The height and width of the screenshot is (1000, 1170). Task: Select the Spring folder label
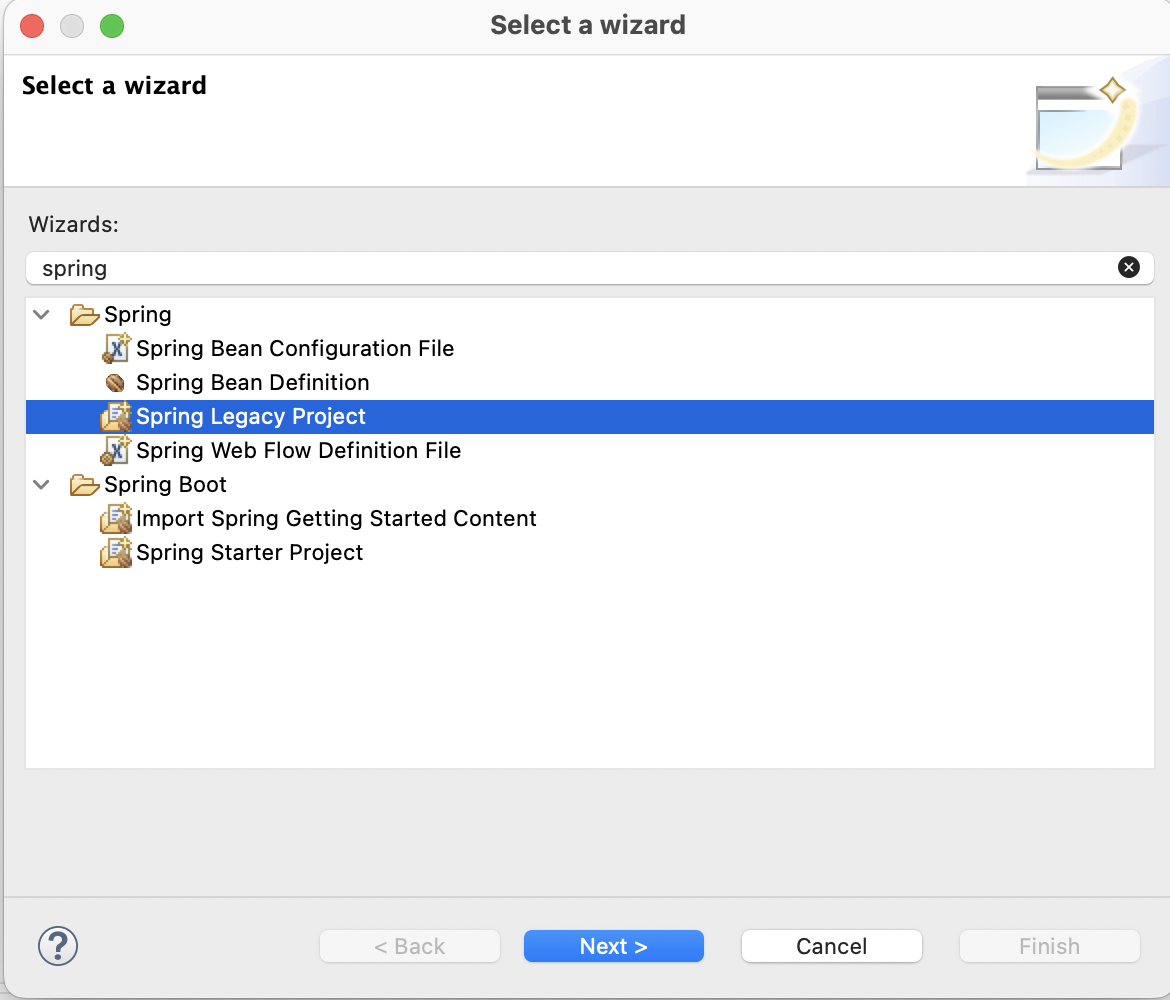[x=138, y=315]
